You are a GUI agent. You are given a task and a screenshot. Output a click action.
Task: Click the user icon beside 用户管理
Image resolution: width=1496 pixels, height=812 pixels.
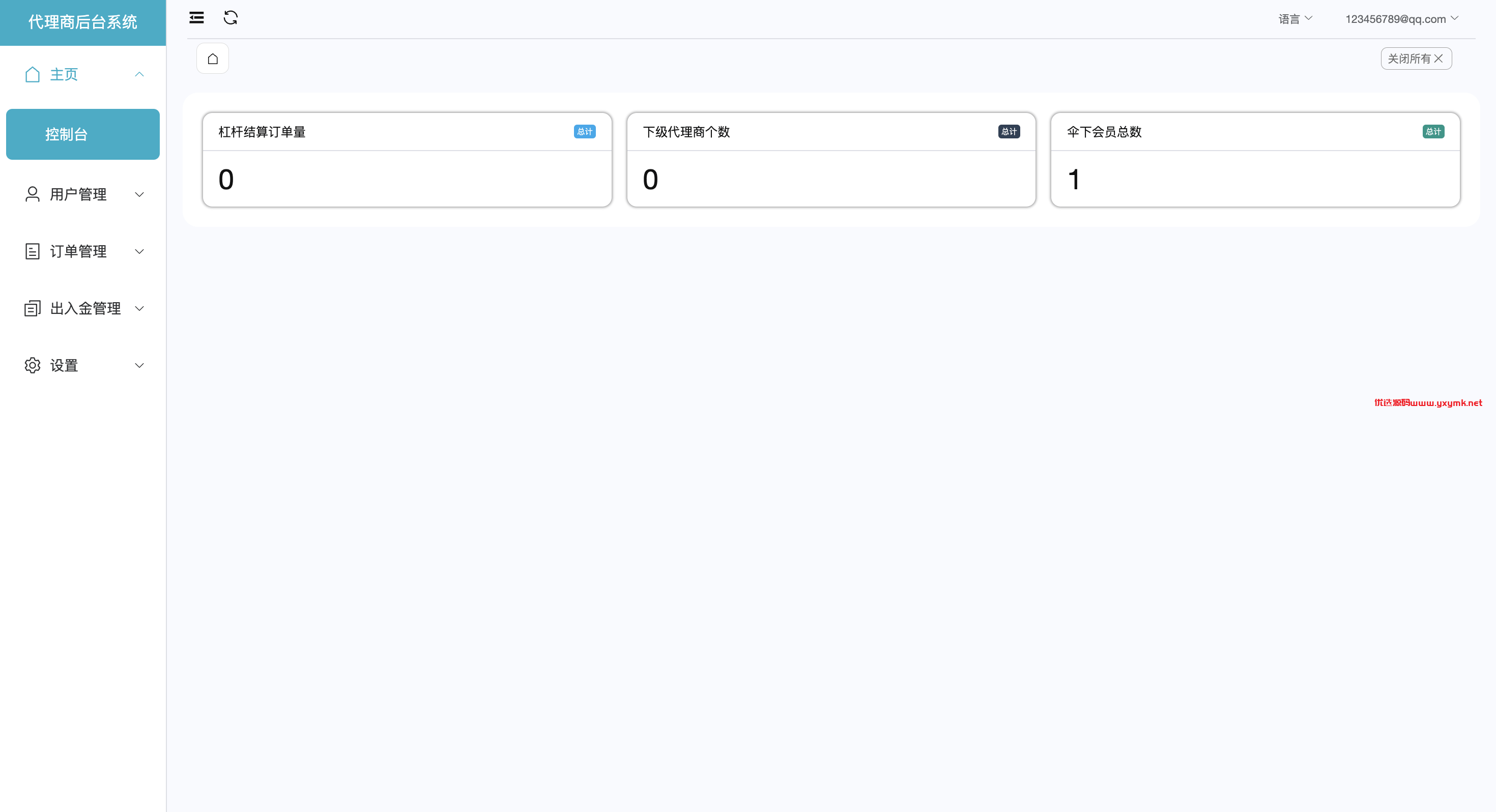coord(33,194)
